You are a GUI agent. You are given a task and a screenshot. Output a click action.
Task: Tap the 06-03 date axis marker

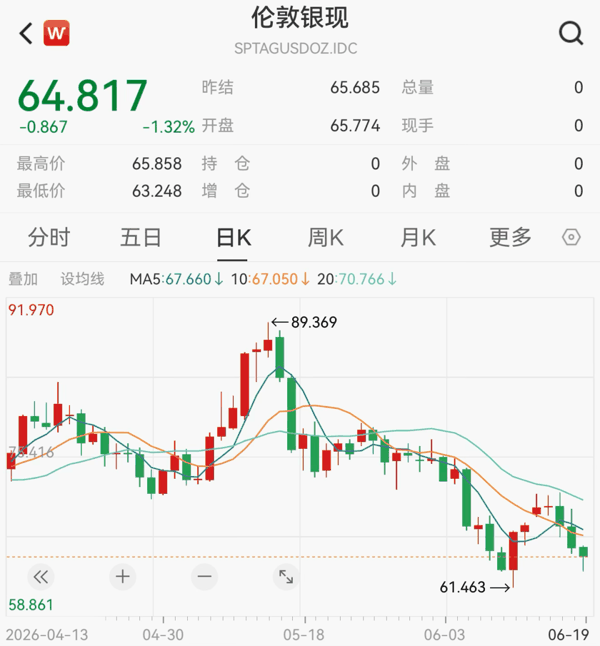click(x=444, y=635)
